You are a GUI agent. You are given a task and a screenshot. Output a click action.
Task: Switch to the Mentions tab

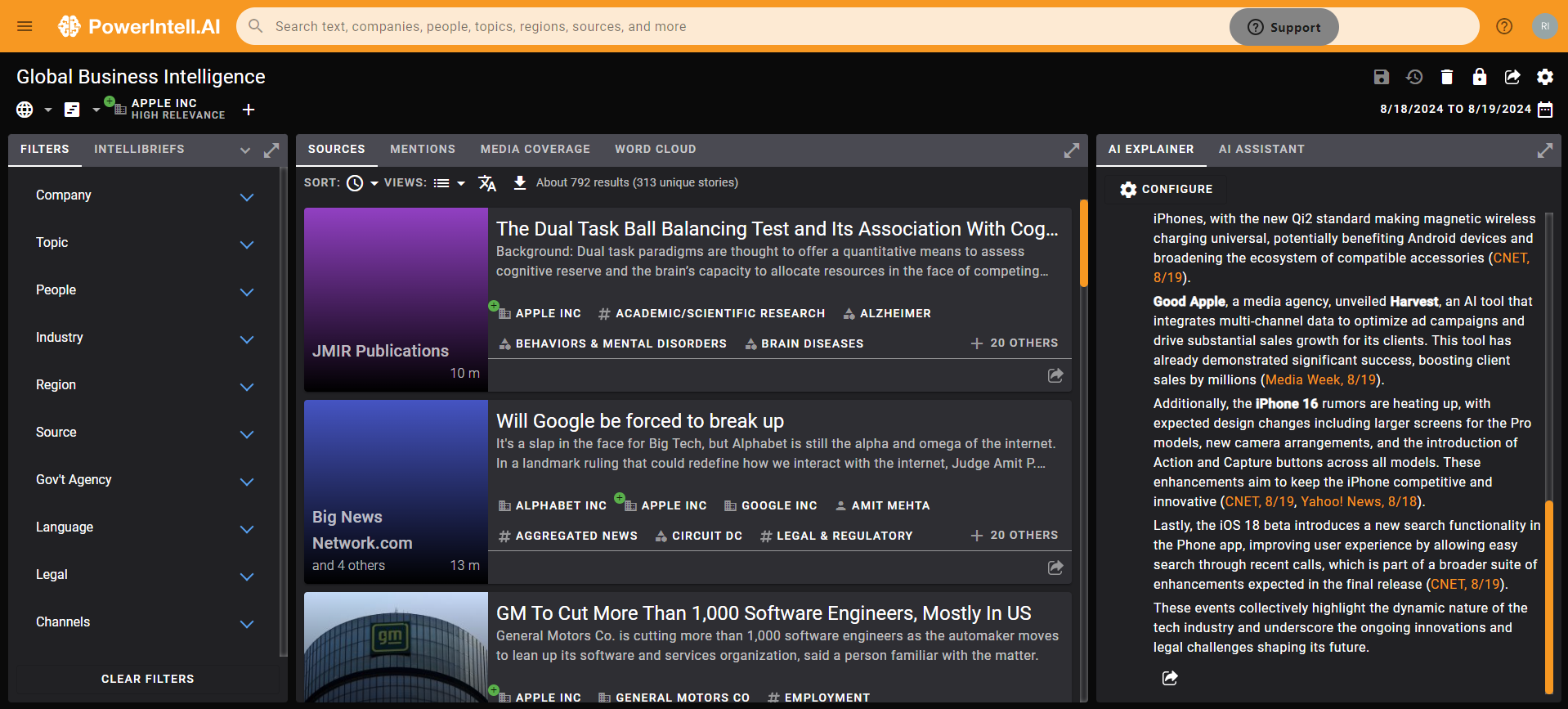pyautogui.click(x=423, y=149)
